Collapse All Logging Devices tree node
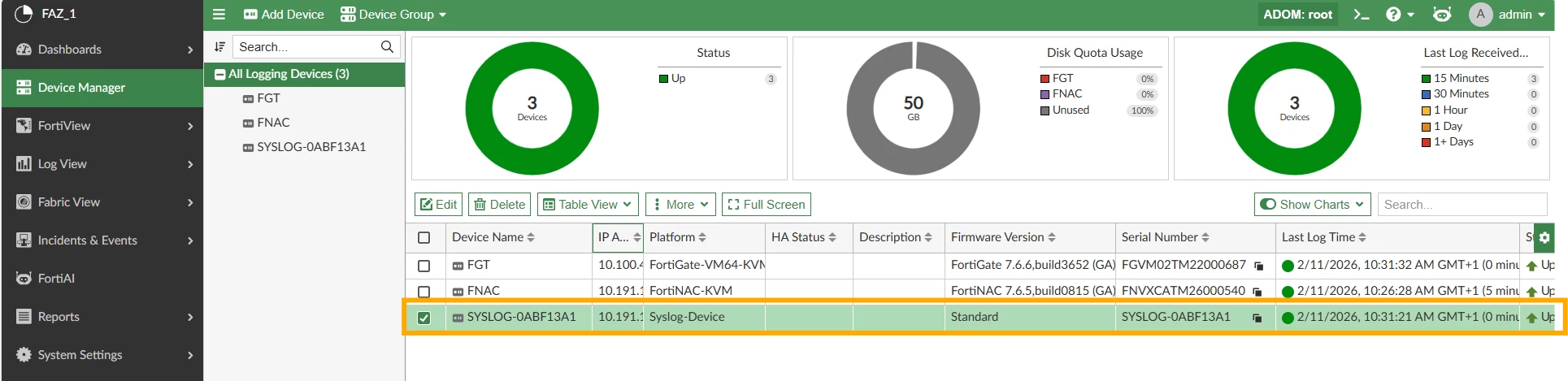1568x381 pixels. [x=219, y=75]
